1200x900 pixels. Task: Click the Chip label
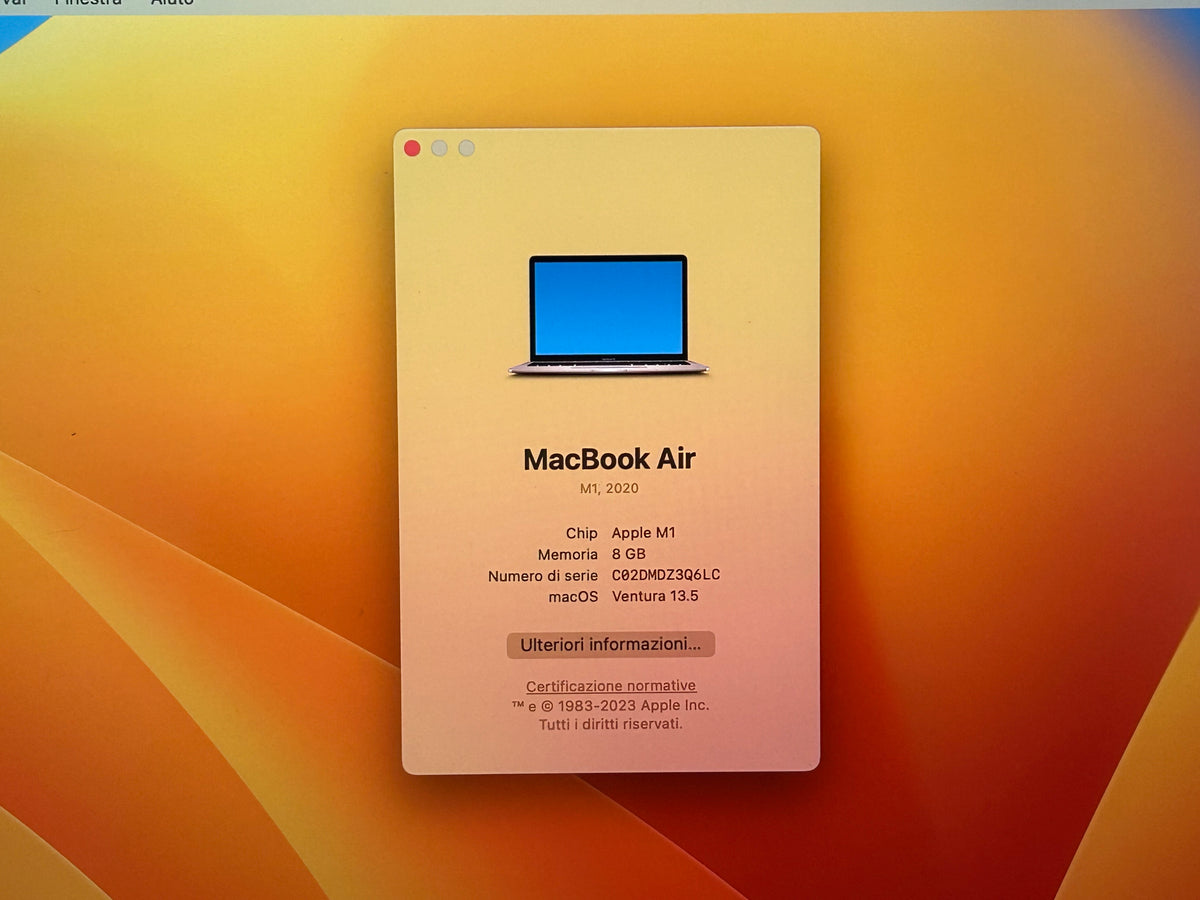pyautogui.click(x=582, y=533)
